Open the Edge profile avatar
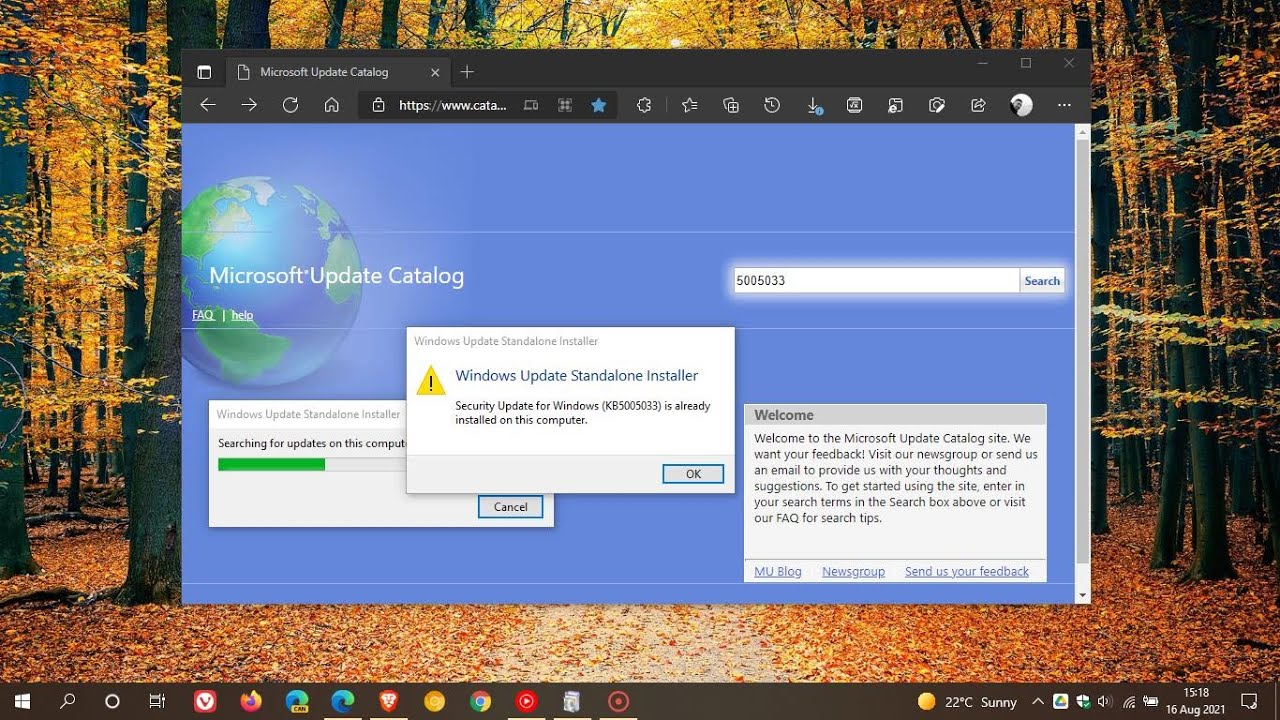 click(1021, 105)
